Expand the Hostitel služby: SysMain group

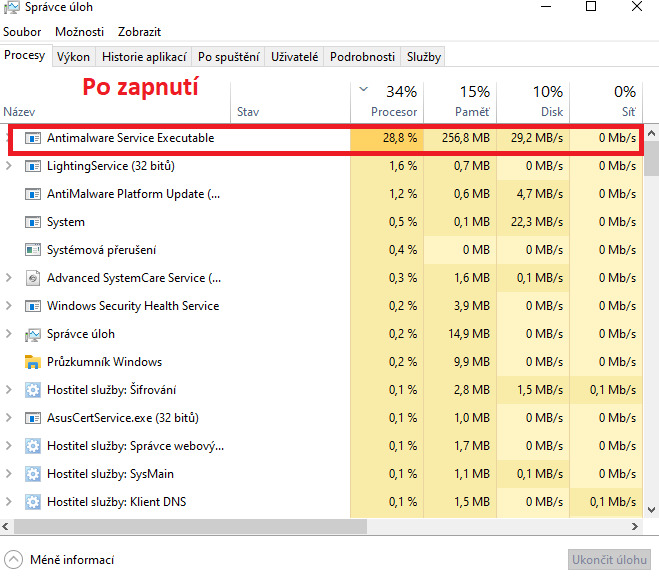click(x=9, y=474)
